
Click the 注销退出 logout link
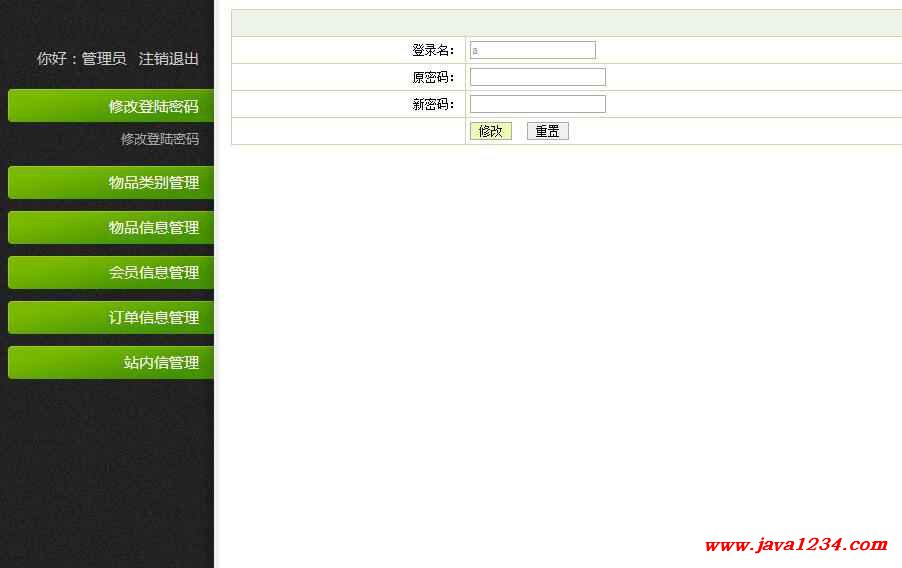(x=168, y=59)
